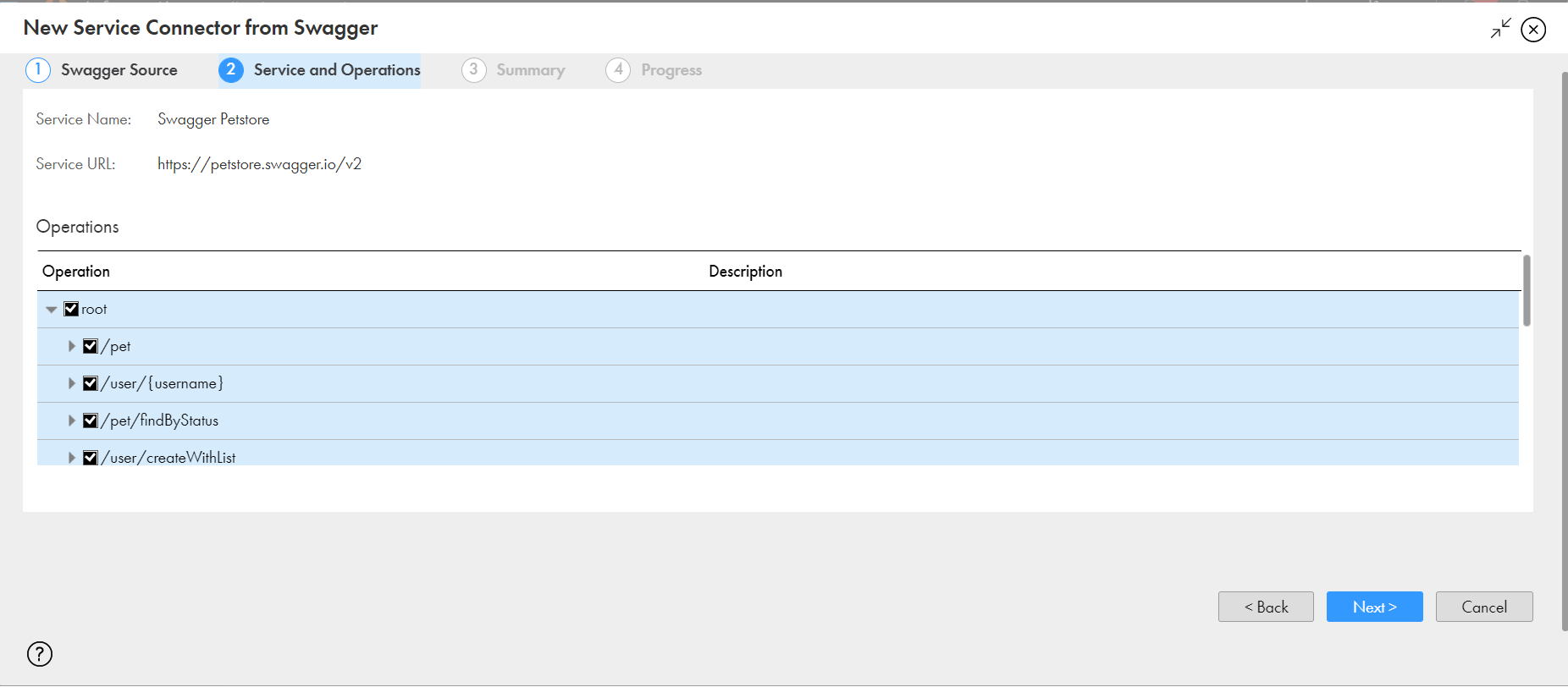
Task: Select the /user/createWithList row label
Action: tap(168, 458)
